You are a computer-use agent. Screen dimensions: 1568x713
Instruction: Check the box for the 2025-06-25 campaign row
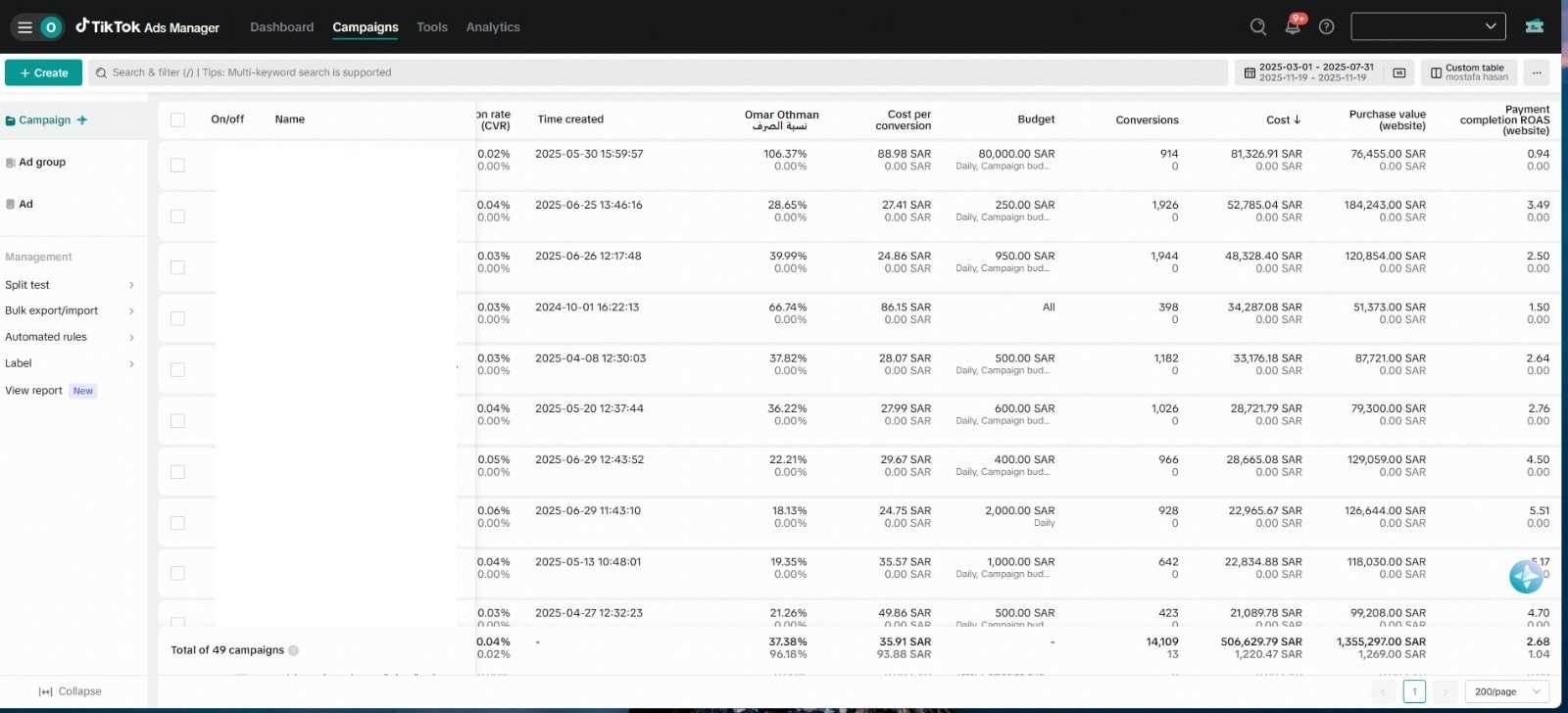pos(177,216)
